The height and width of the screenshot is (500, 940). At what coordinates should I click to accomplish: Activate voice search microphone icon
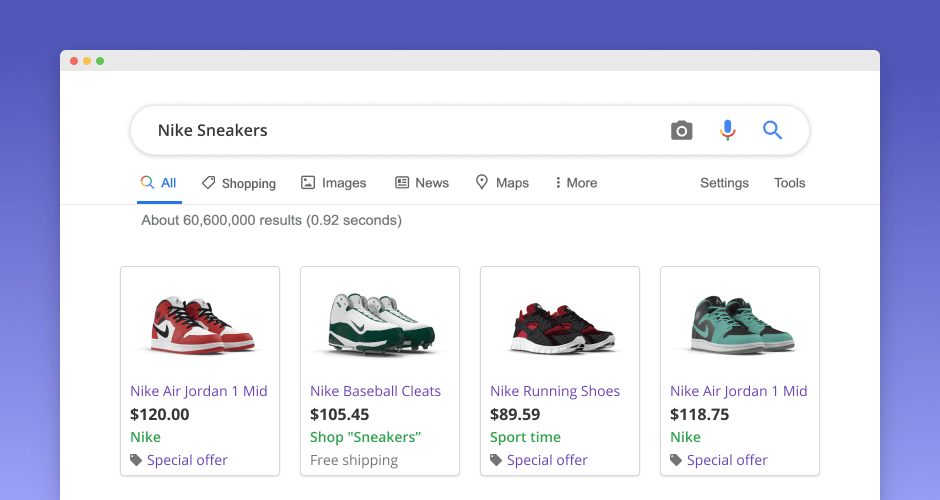point(727,130)
